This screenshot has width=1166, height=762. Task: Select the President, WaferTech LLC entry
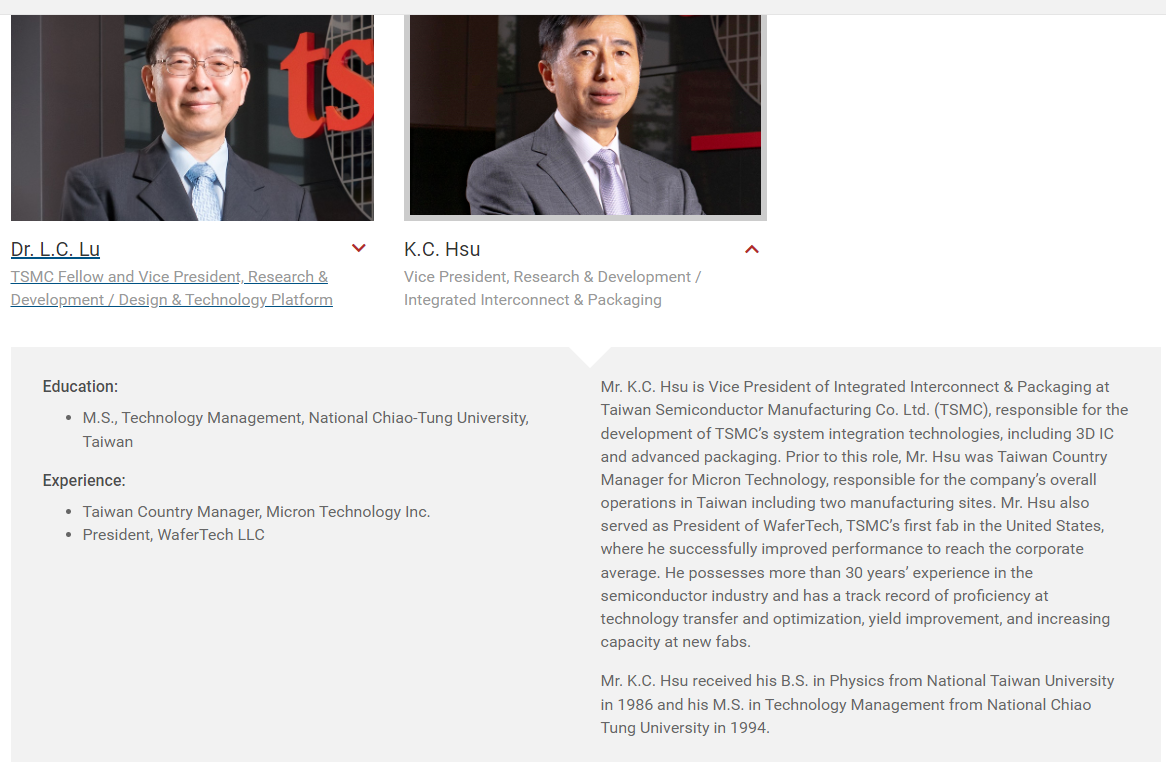[x=173, y=534]
